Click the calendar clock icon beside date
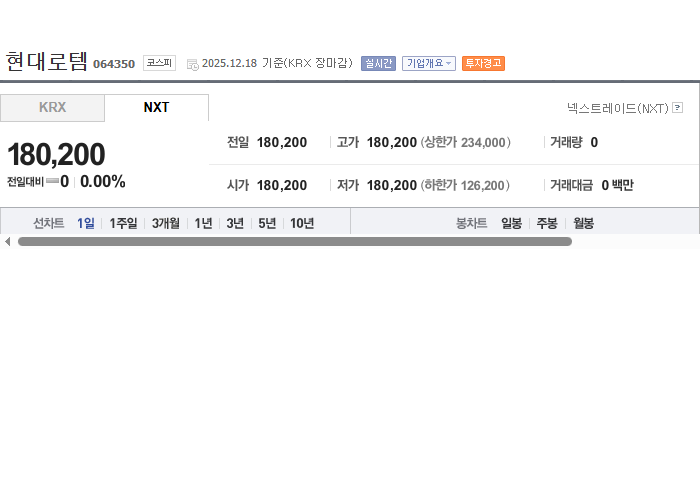The width and height of the screenshot is (700, 490). coord(192,64)
